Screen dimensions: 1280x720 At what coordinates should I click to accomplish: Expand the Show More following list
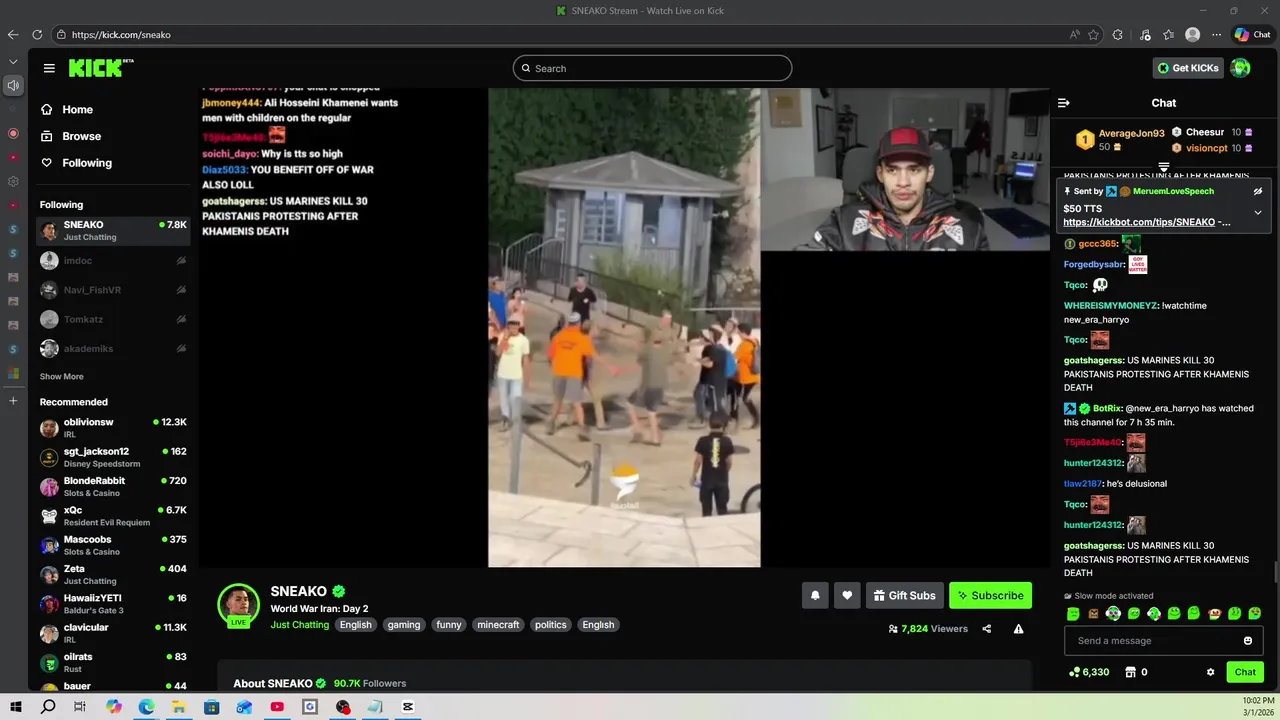coord(62,377)
